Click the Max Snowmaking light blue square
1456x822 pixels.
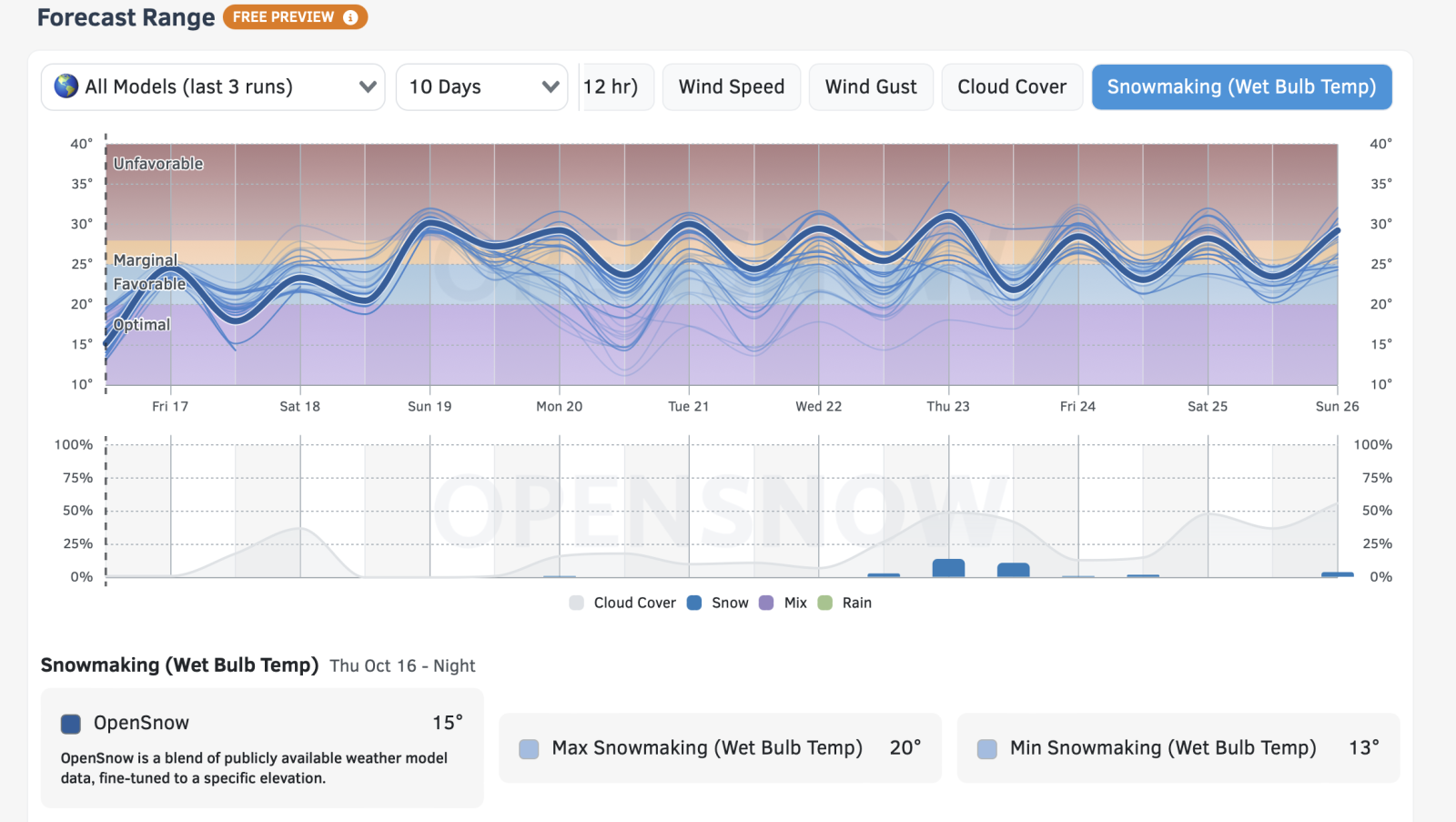529,749
